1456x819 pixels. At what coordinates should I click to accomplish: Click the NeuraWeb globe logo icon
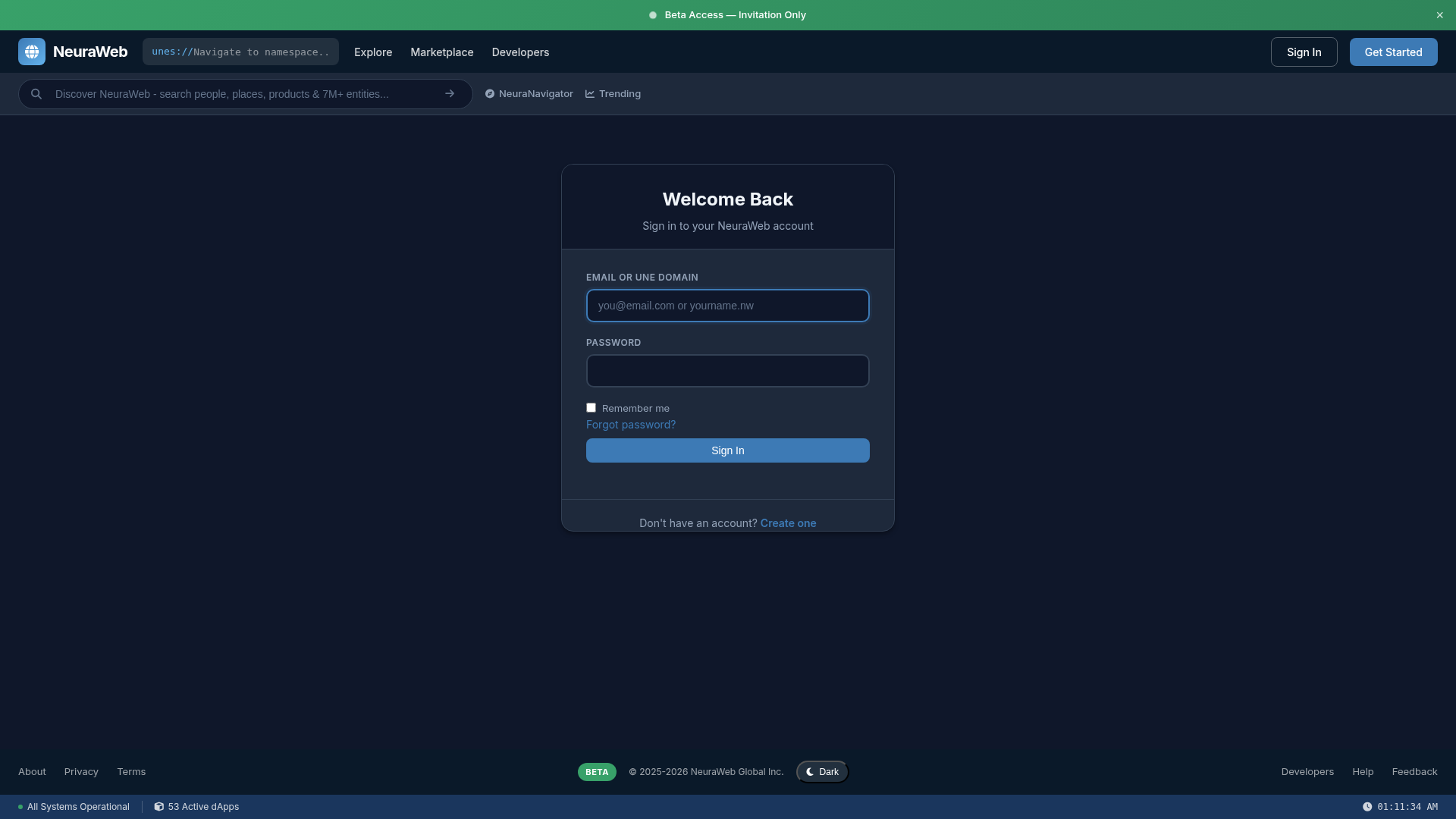[32, 52]
